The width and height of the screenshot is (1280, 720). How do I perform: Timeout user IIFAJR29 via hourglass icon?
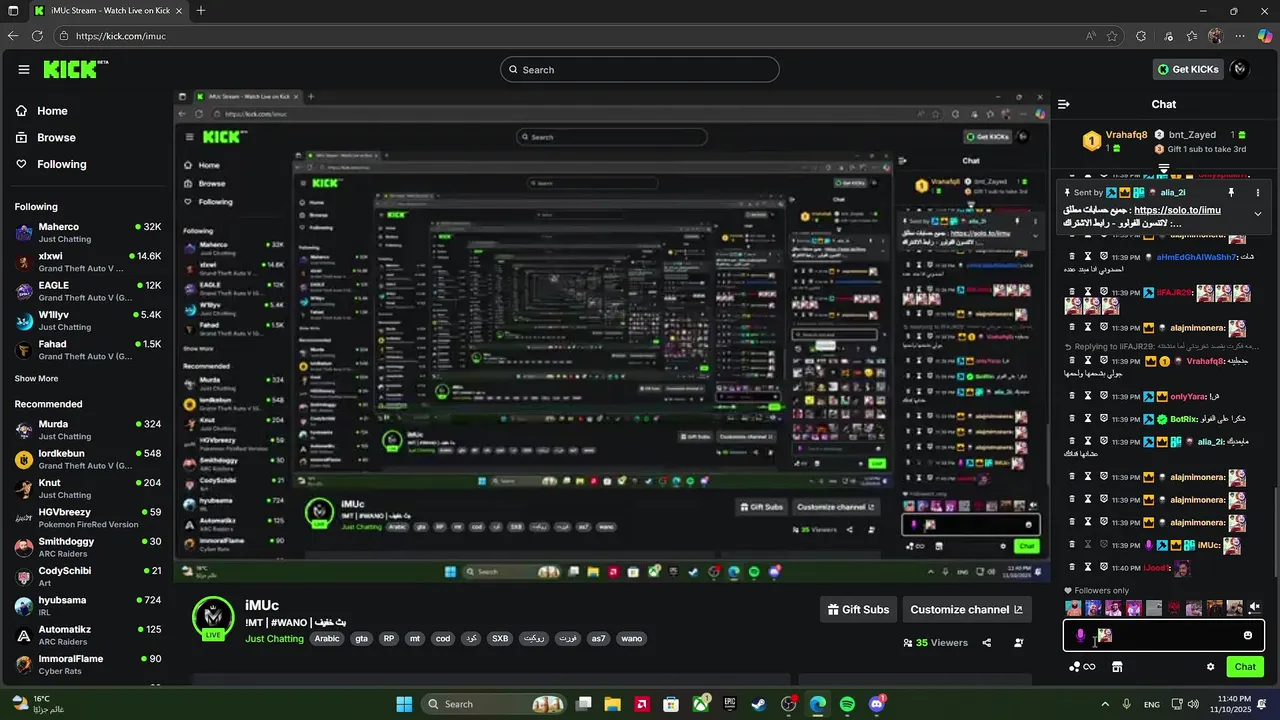[x=1088, y=293]
